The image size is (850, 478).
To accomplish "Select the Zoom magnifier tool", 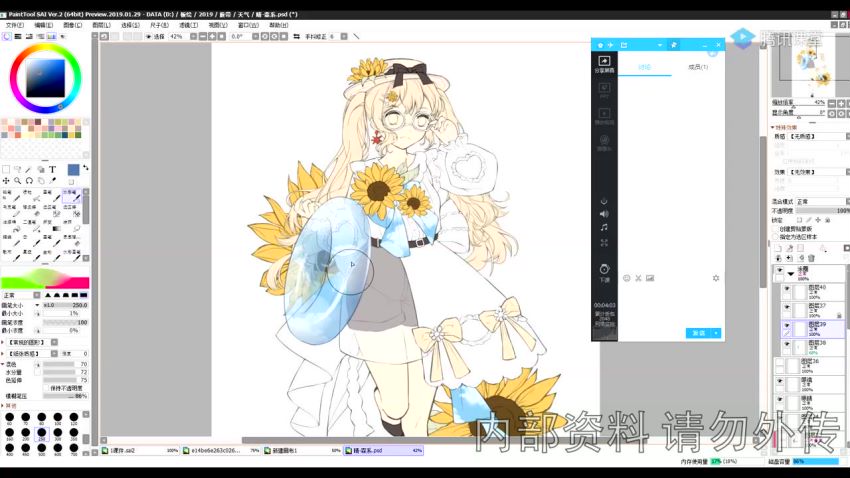I will click(17, 180).
